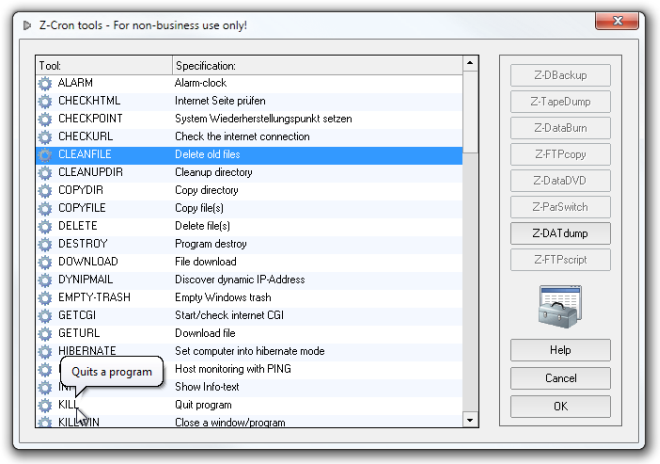Image resolution: width=660 pixels, height=464 pixels.
Task: Click 'Empty Windows trash' specification text
Action: coord(223,297)
